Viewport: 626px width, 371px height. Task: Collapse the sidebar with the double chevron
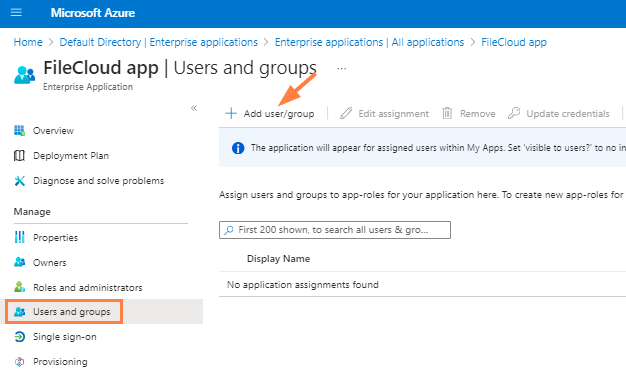click(194, 108)
